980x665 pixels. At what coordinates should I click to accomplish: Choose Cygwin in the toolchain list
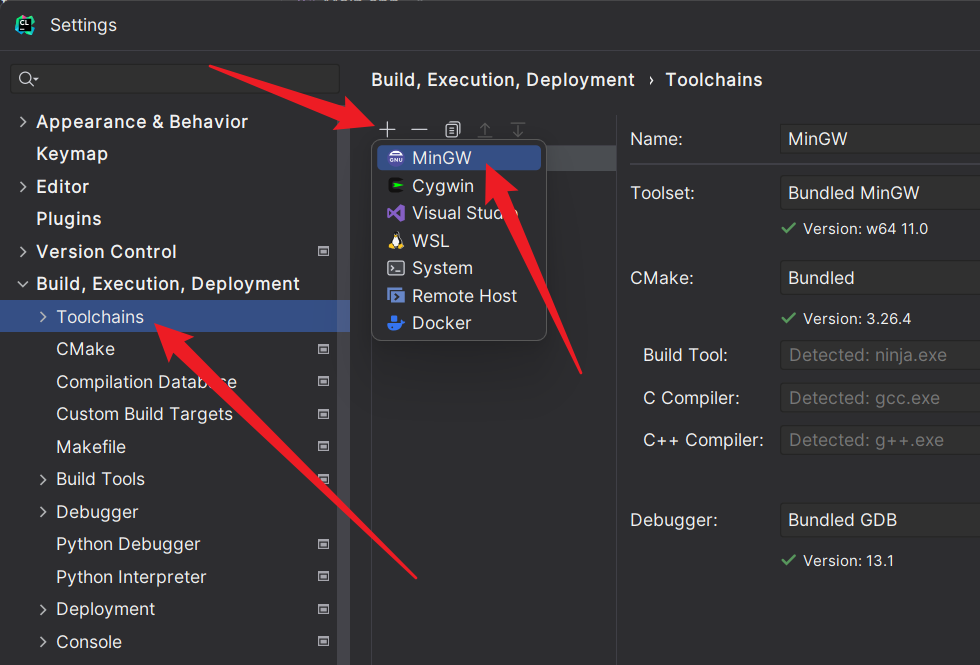click(x=442, y=186)
